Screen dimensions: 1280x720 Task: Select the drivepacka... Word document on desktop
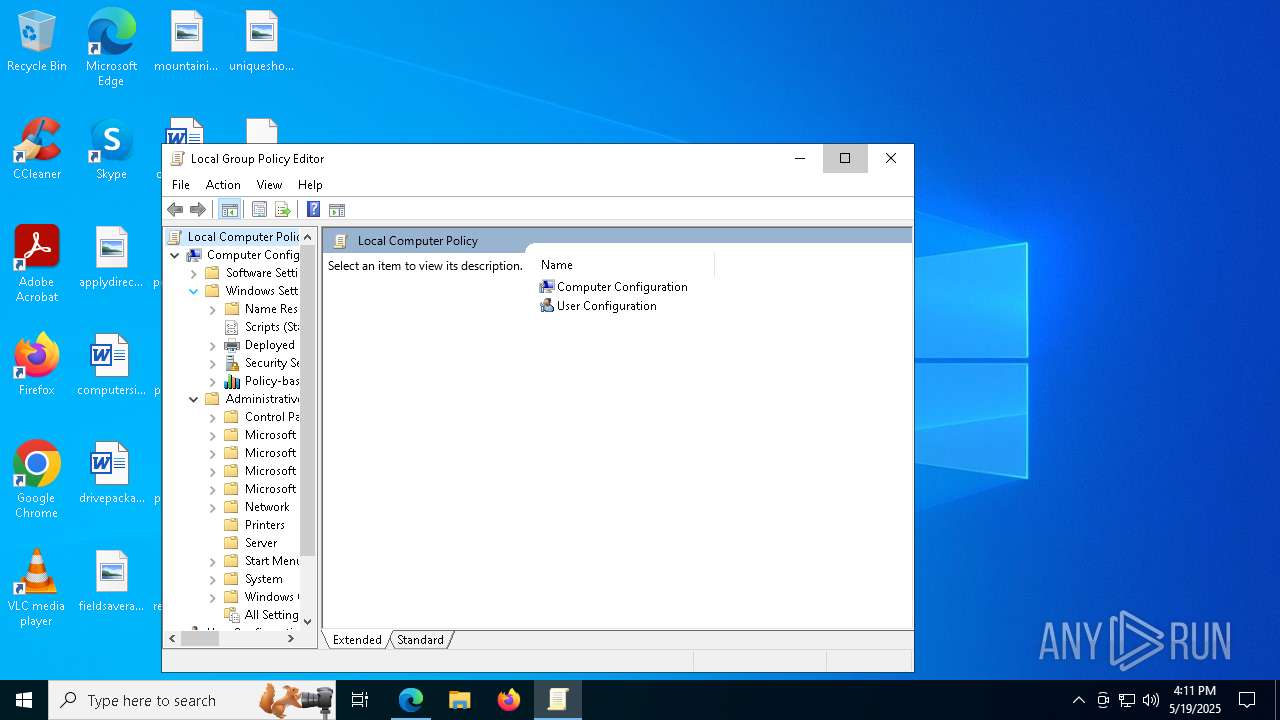point(111,472)
